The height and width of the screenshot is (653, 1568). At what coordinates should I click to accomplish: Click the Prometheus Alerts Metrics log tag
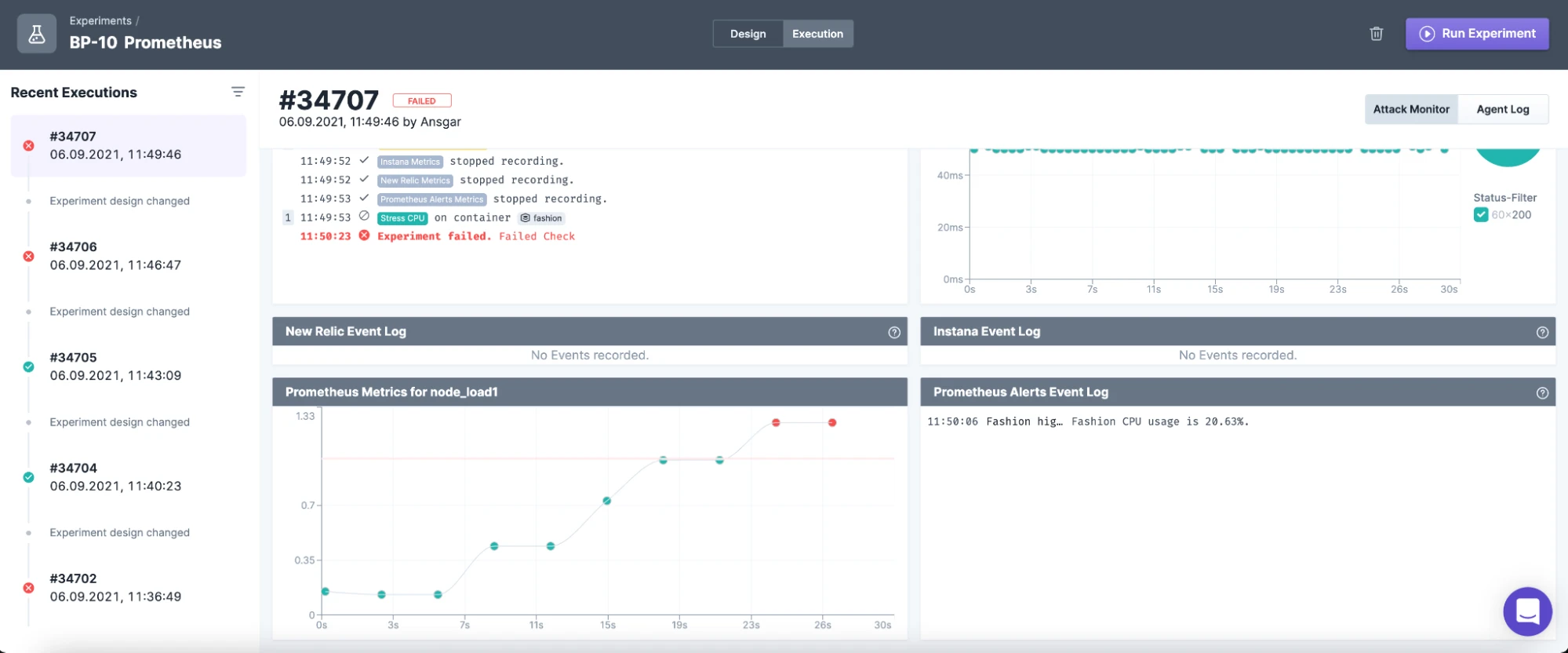pyautogui.click(x=432, y=199)
